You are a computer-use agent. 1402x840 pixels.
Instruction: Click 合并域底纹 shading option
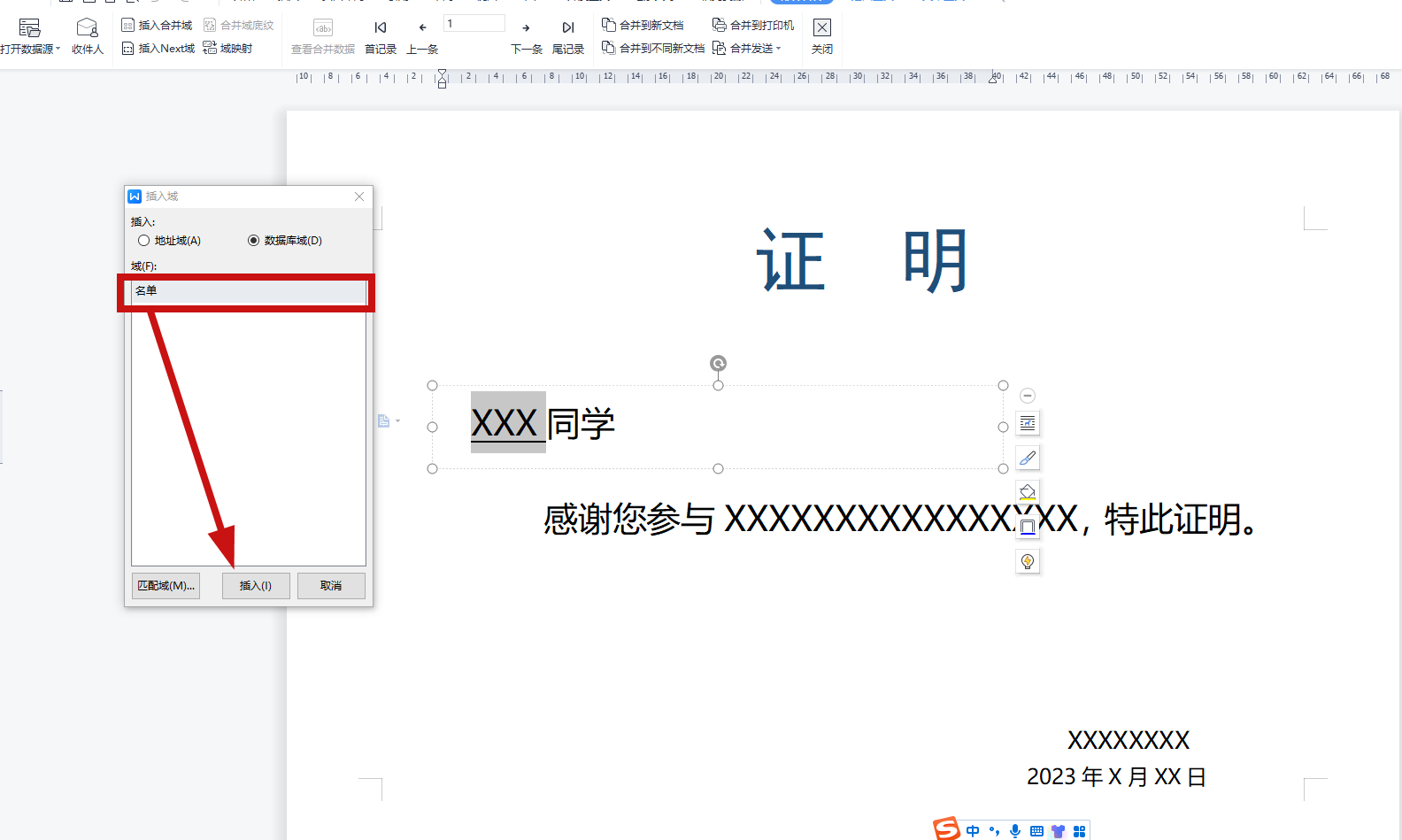coord(238,25)
